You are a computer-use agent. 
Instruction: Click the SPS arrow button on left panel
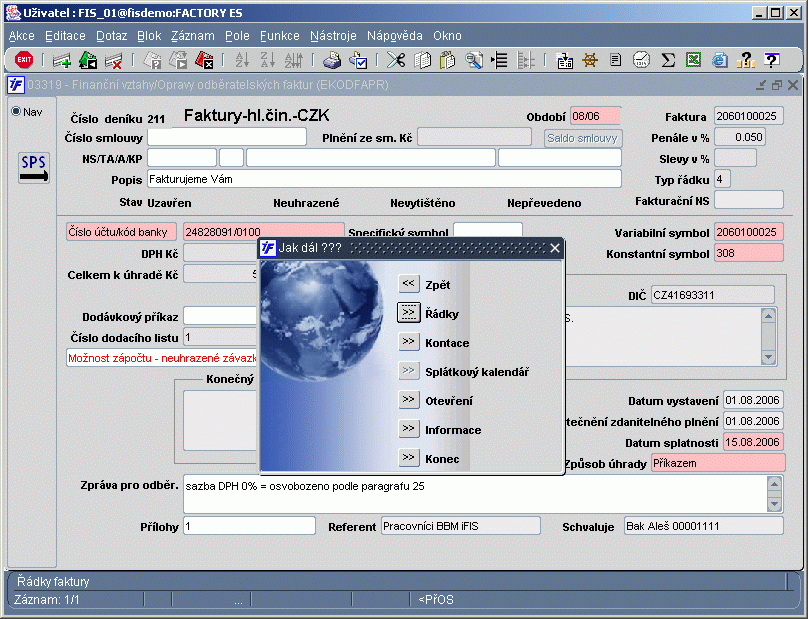(33, 168)
